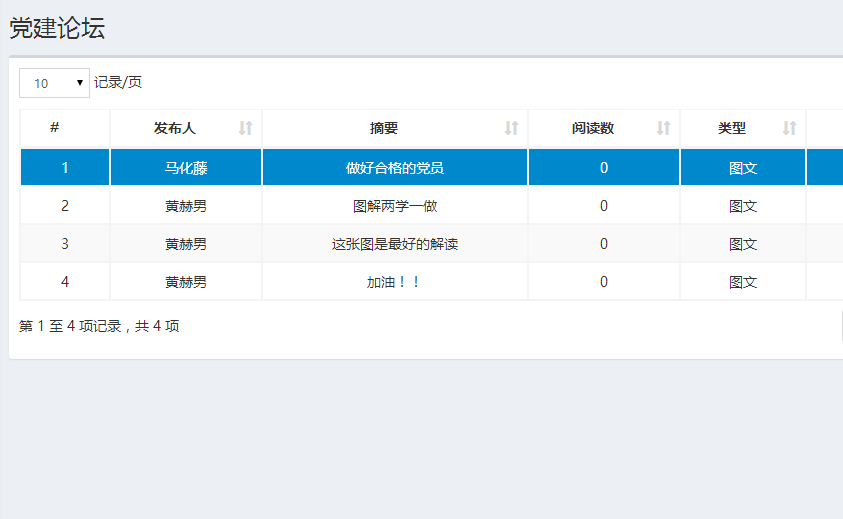Viewport: 843px width, 519px height.
Task: Select the 图解两学一做 row entry
Action: [x=394, y=206]
